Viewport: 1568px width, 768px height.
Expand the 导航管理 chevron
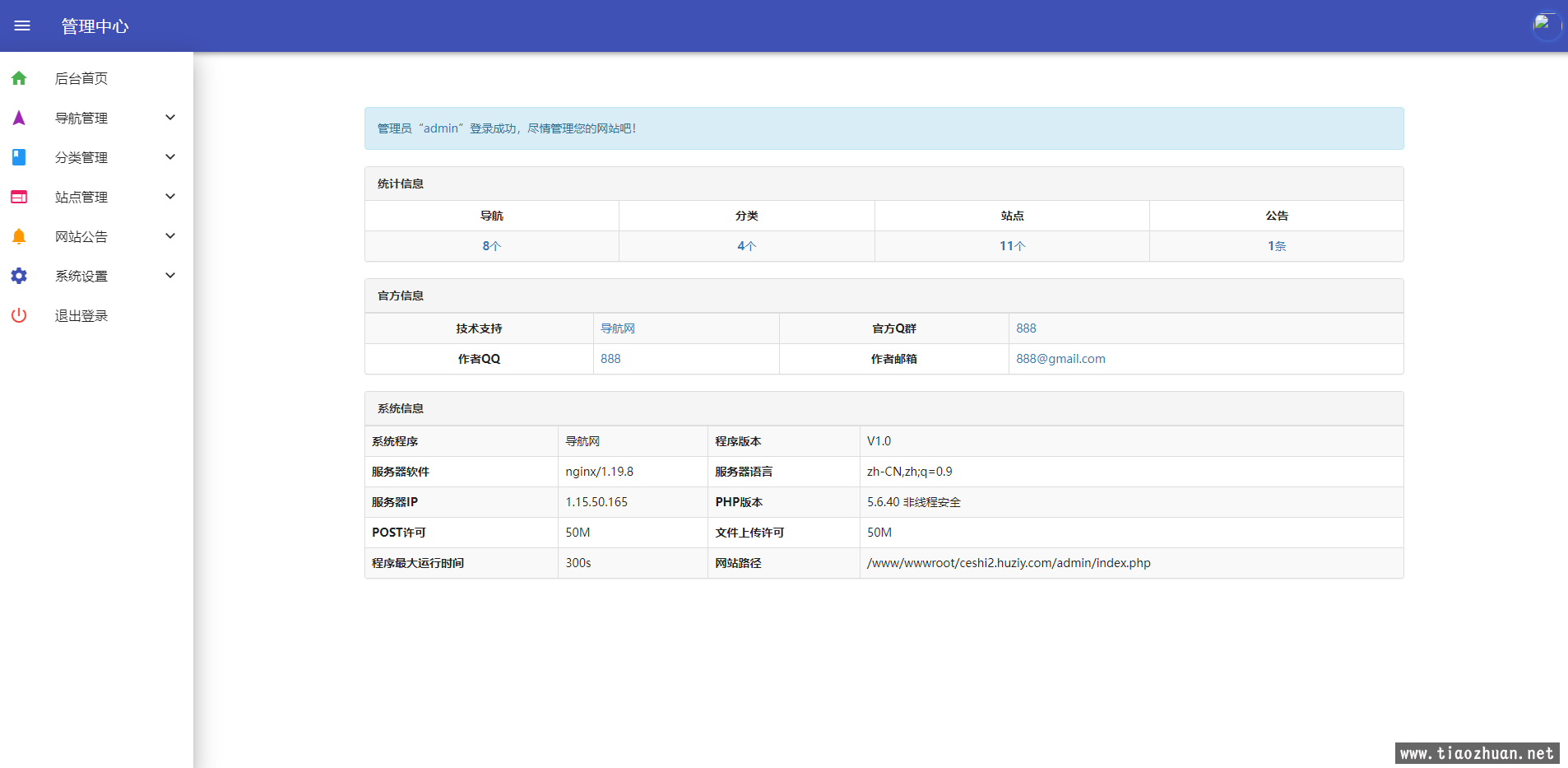pyautogui.click(x=170, y=118)
